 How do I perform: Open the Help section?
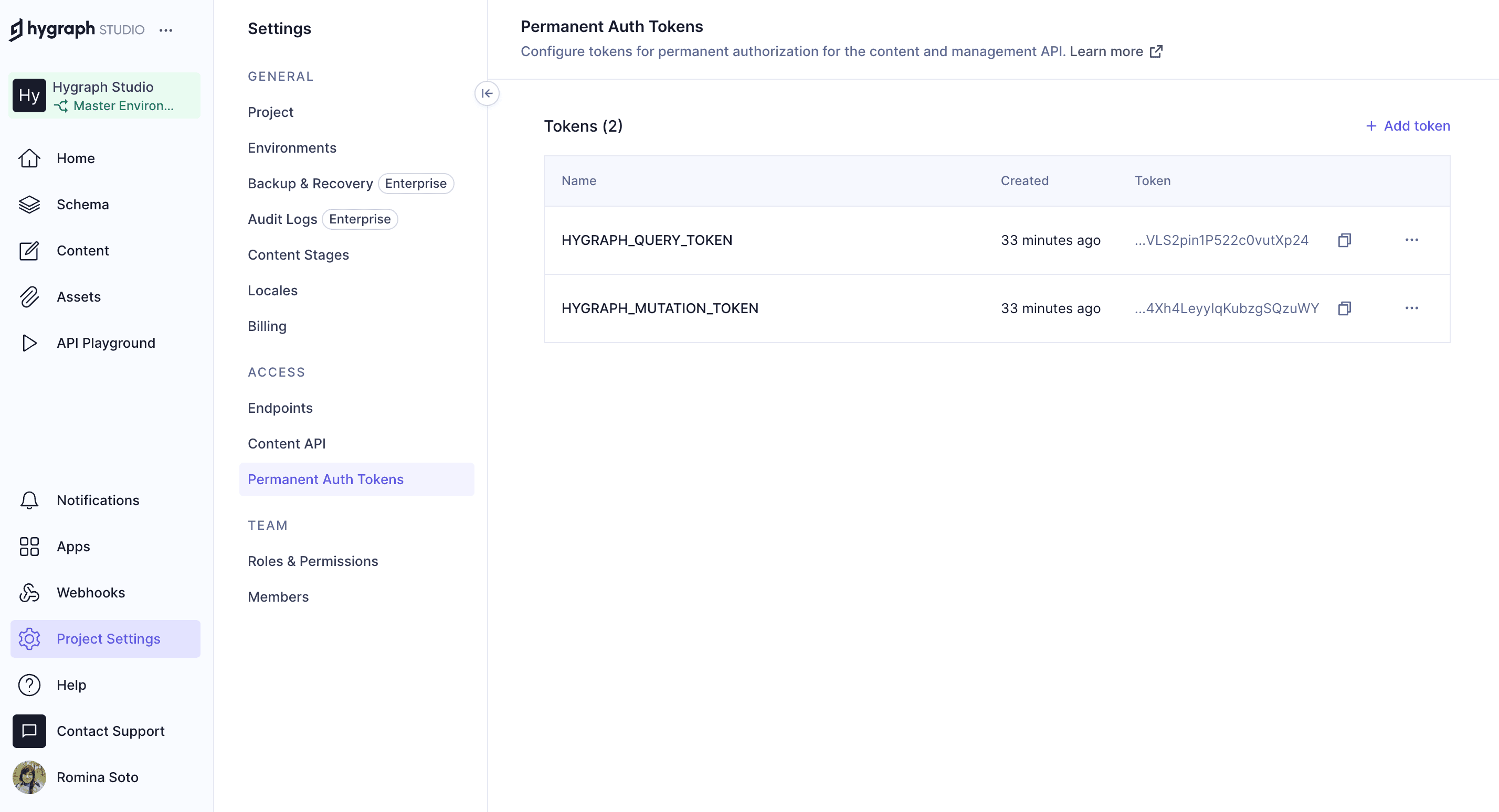coord(71,685)
